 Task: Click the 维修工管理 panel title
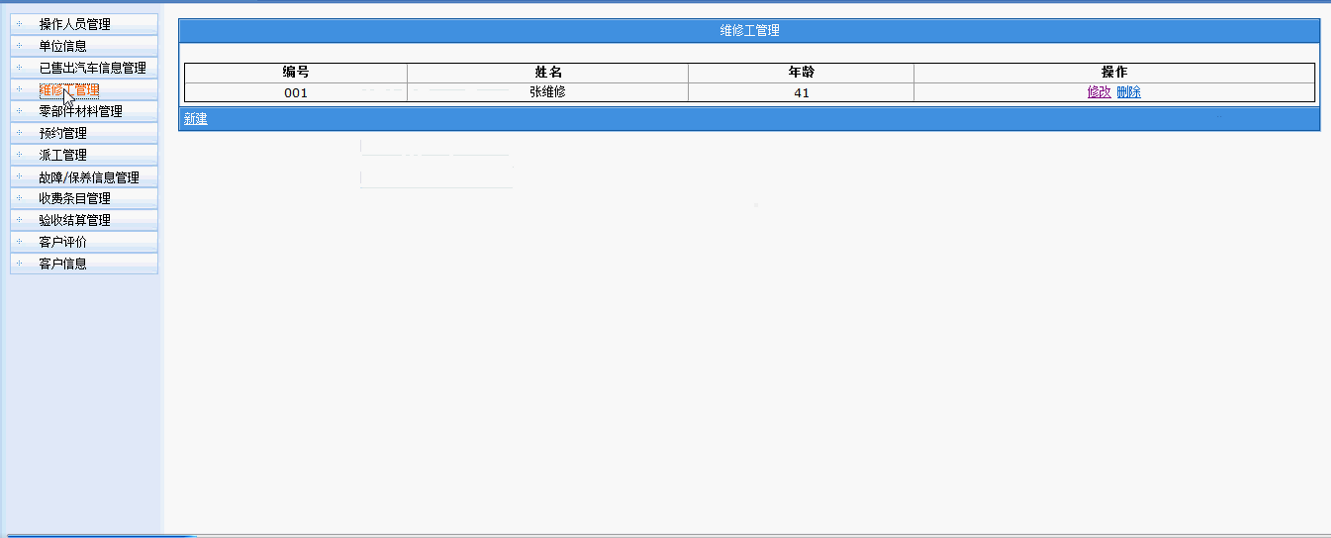click(x=749, y=30)
